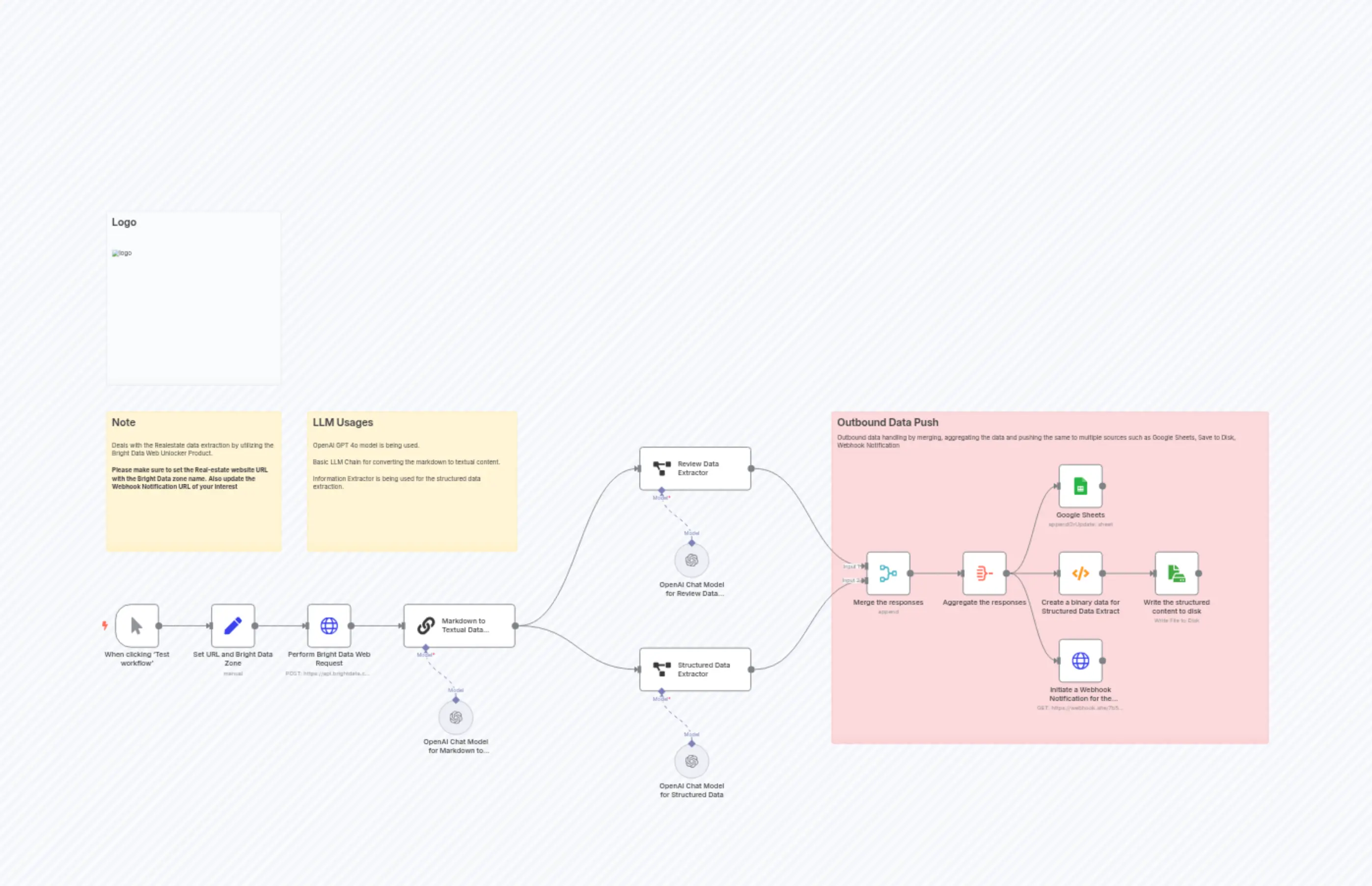
Task: Click the Markdown to Textual Data chain node
Action: click(x=459, y=625)
